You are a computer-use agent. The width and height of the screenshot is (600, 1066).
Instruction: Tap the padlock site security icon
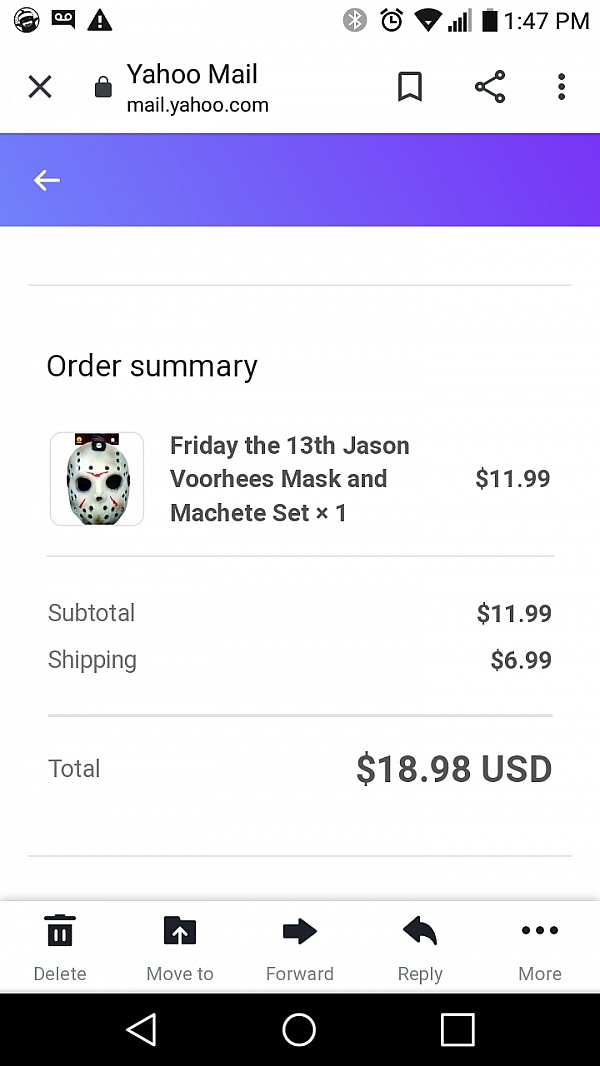coord(103,88)
